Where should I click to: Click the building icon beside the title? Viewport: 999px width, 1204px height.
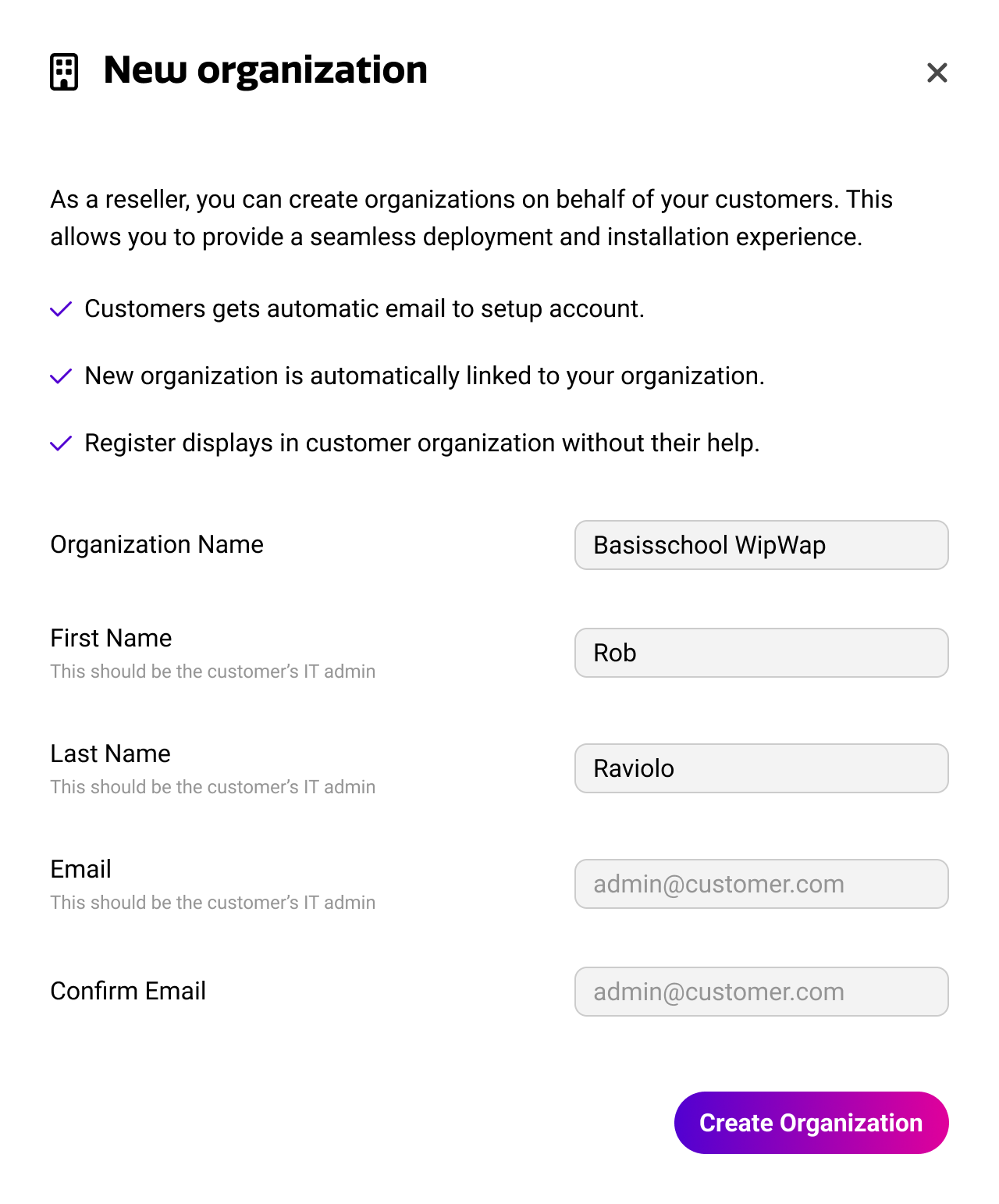(64, 72)
